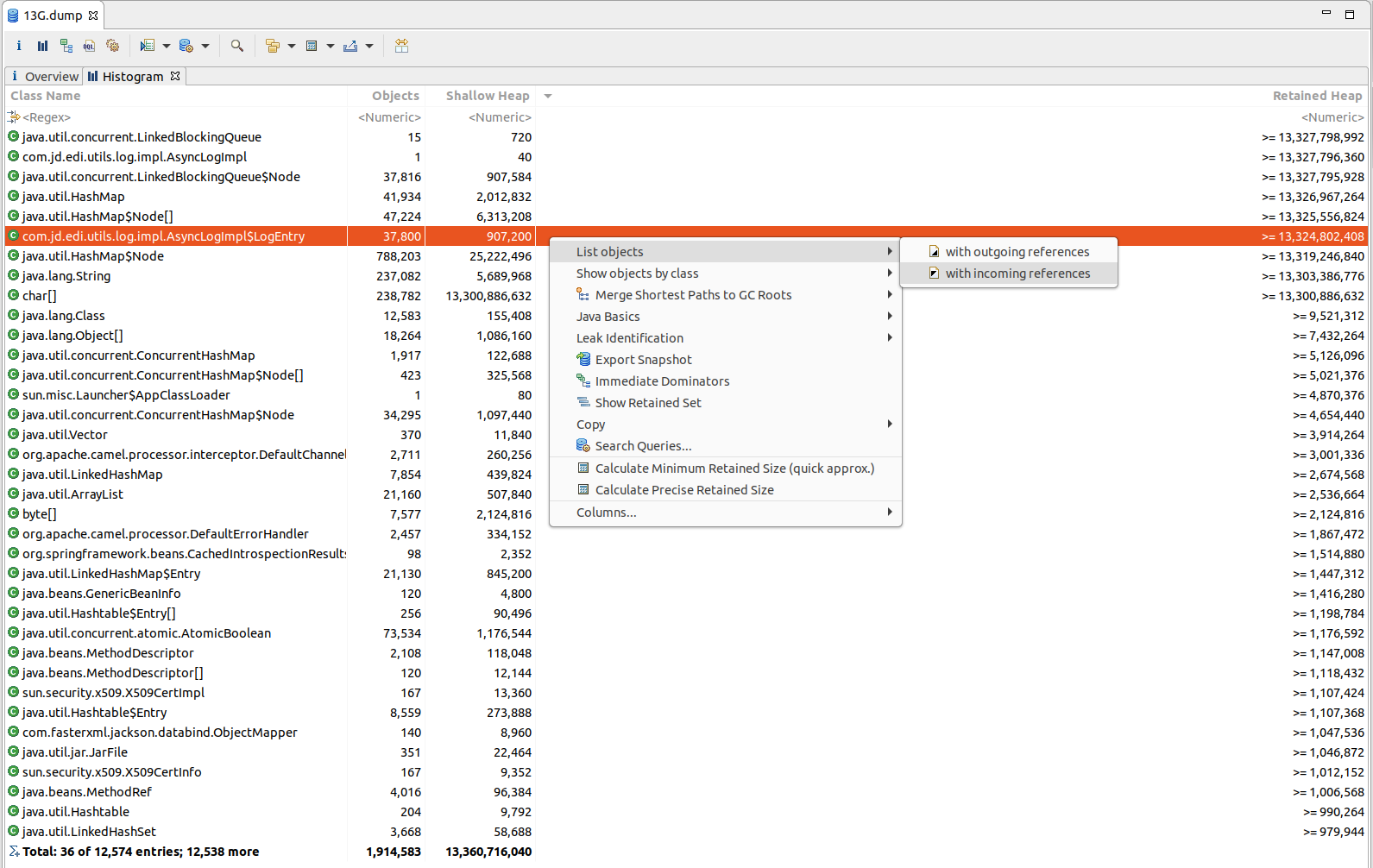
Task: Select the com.fasterxml.jackson.databind.ObjectMapper row
Action: pyautogui.click(x=686, y=732)
